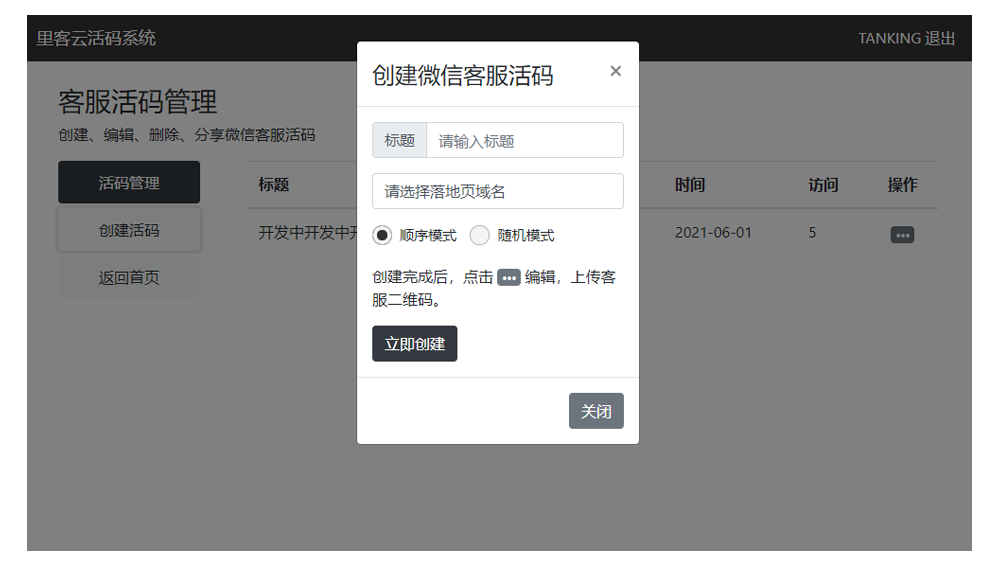Close the dialog with the × icon
This screenshot has height=566, width=999.
615,71
